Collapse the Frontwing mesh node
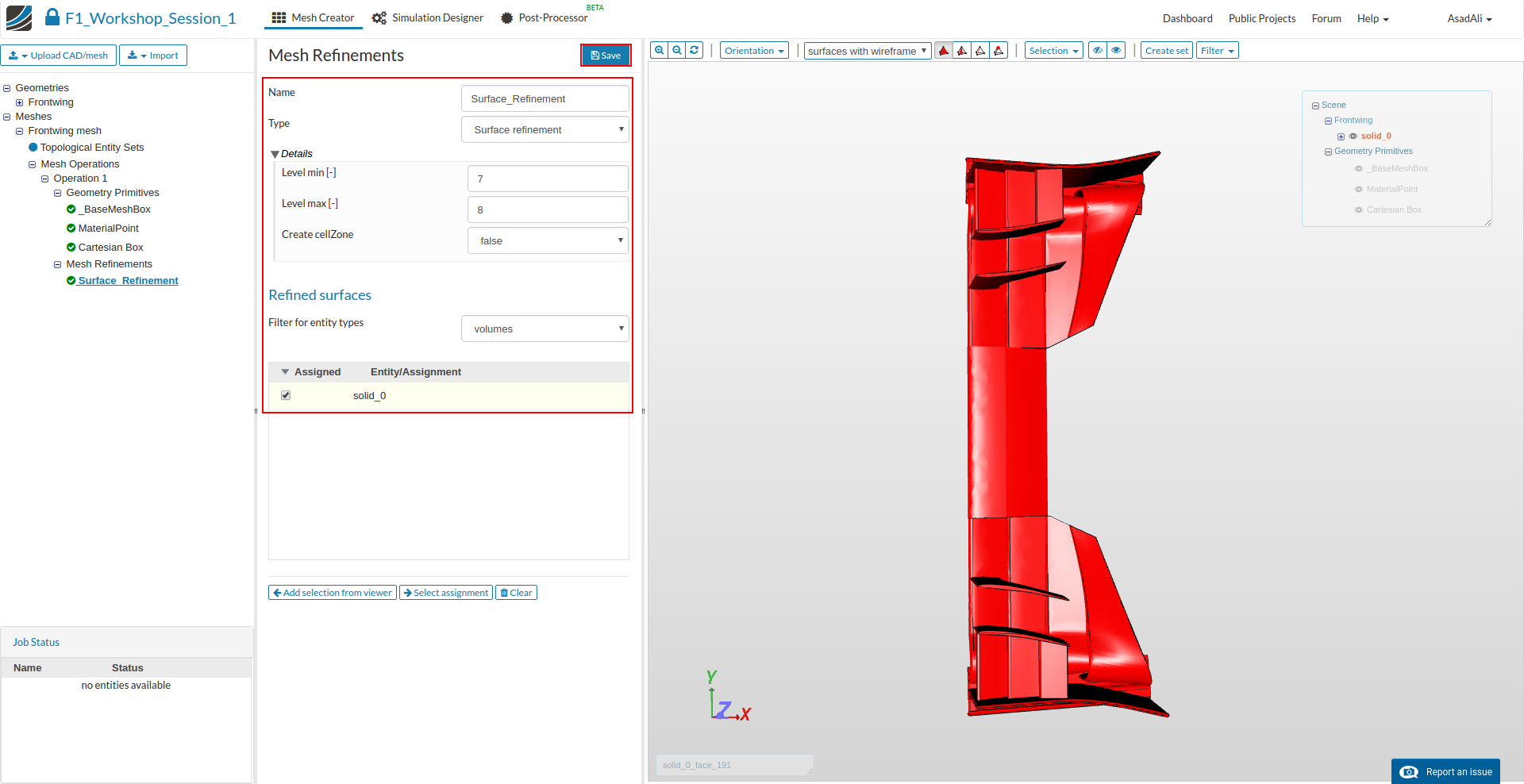 click(x=20, y=131)
